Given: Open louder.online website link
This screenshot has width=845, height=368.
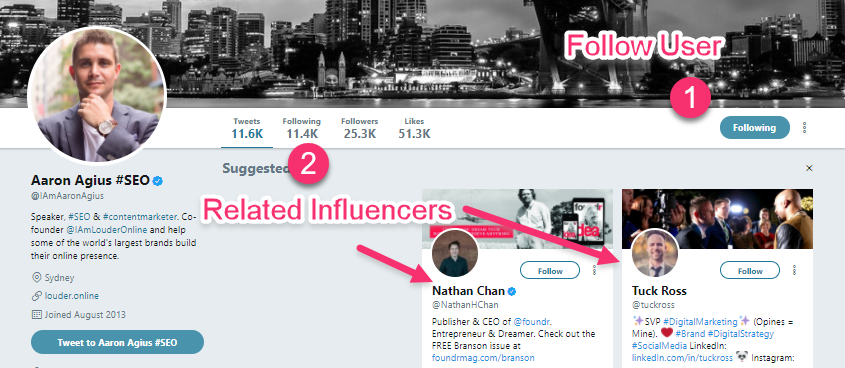Looking at the screenshot, I should click(72, 296).
